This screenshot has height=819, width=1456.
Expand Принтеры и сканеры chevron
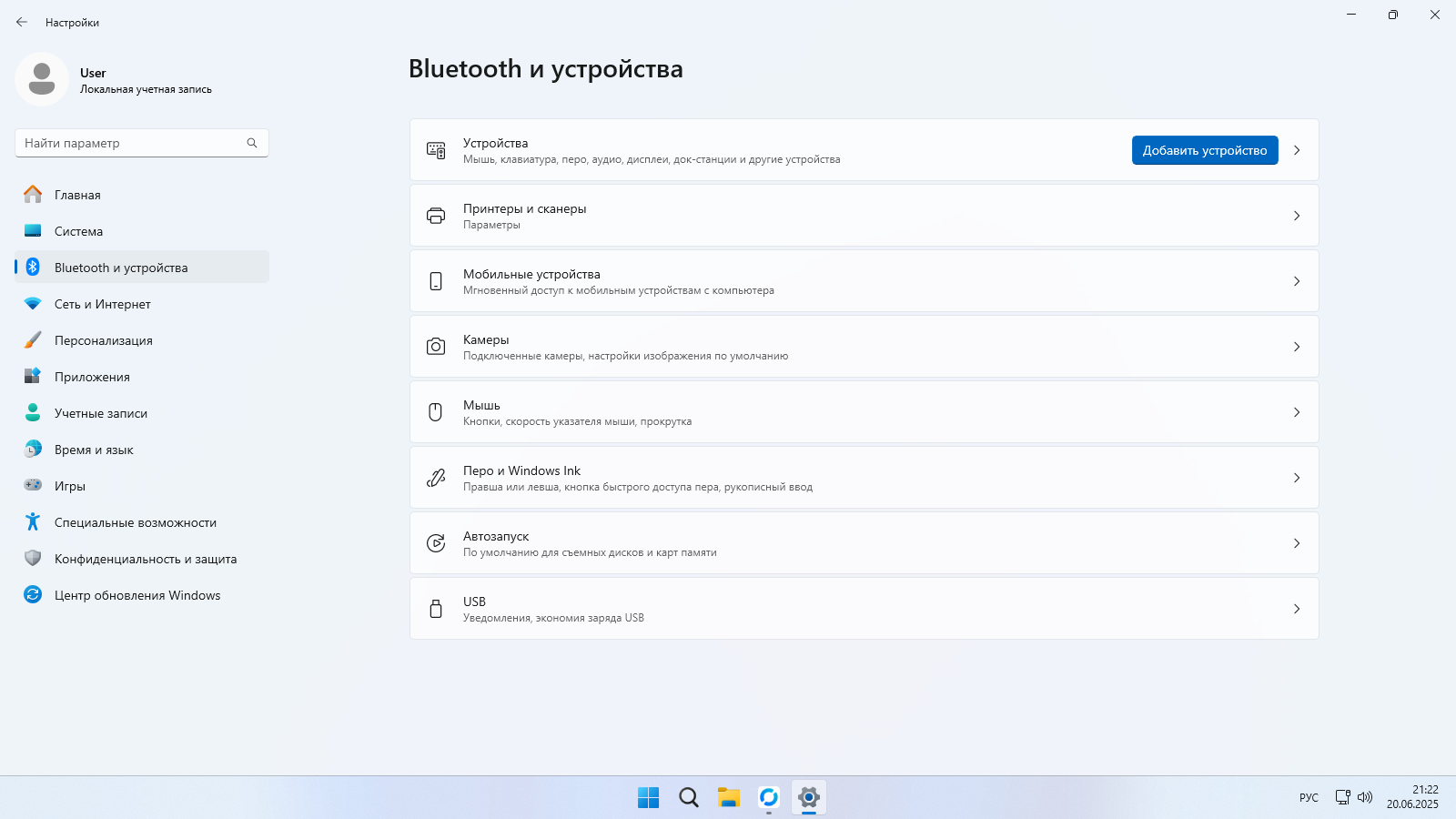coord(1297,216)
